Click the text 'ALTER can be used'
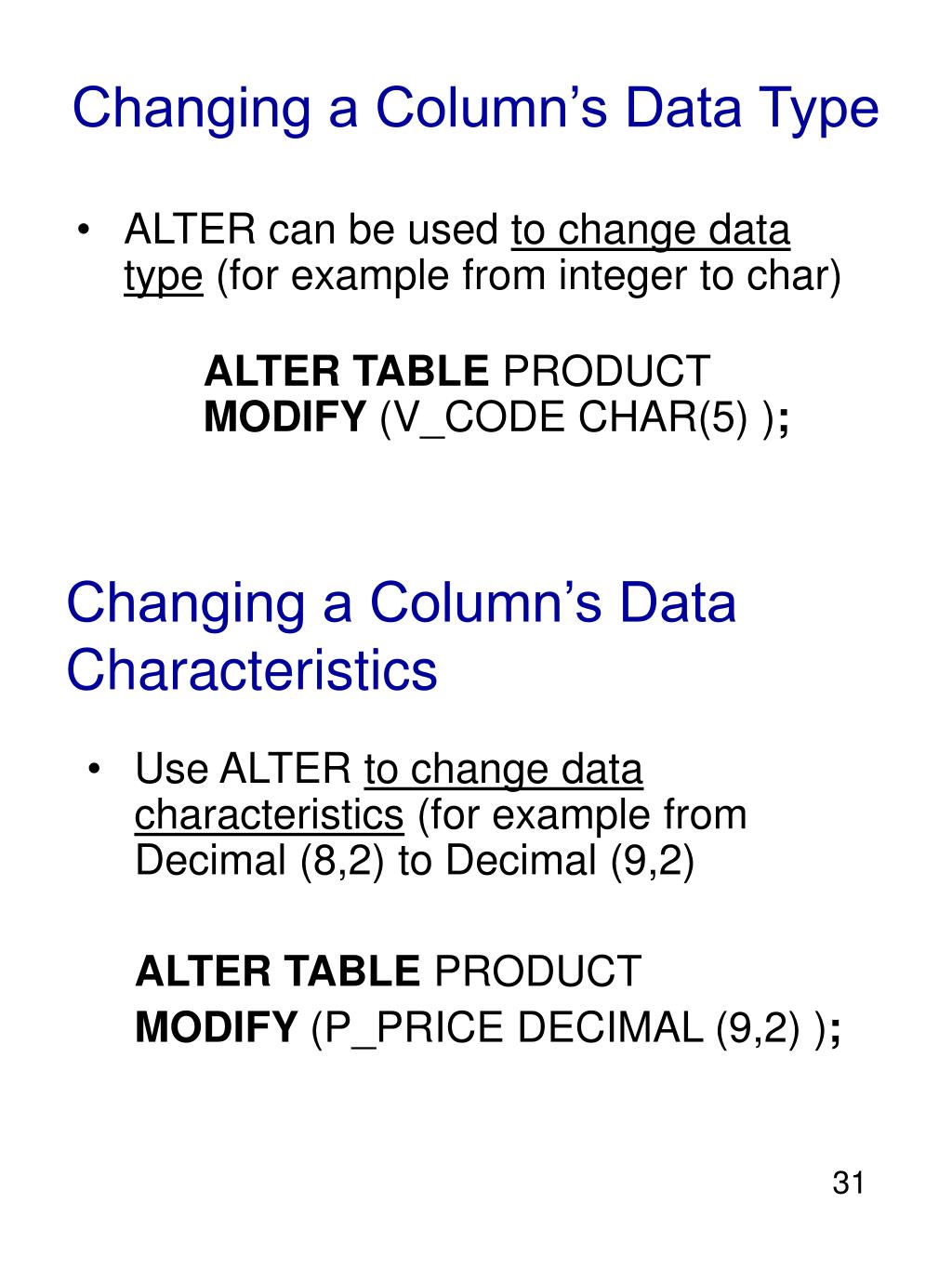Screen dimensions: 952x1269 coord(311,231)
